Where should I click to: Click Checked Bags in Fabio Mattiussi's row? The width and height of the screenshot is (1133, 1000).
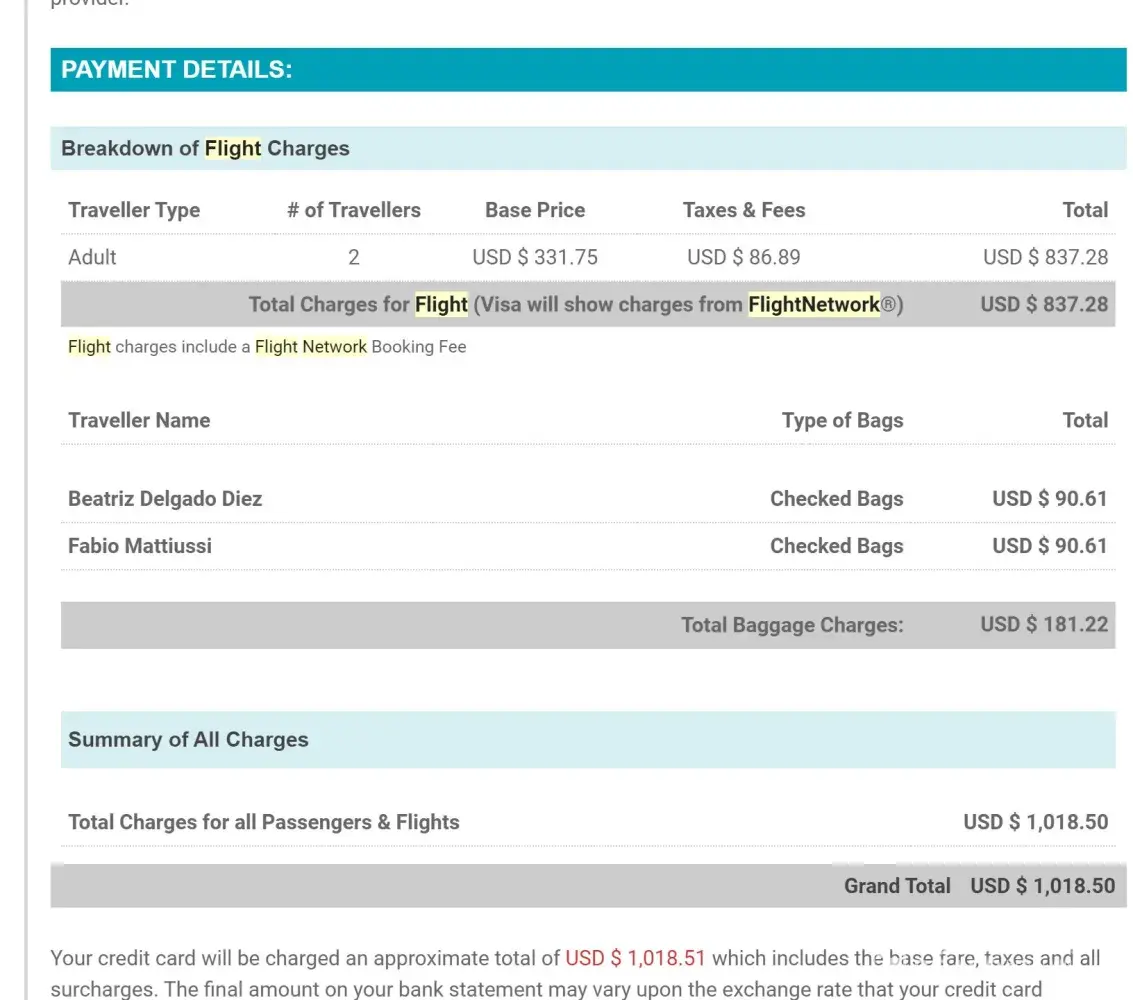pos(836,546)
